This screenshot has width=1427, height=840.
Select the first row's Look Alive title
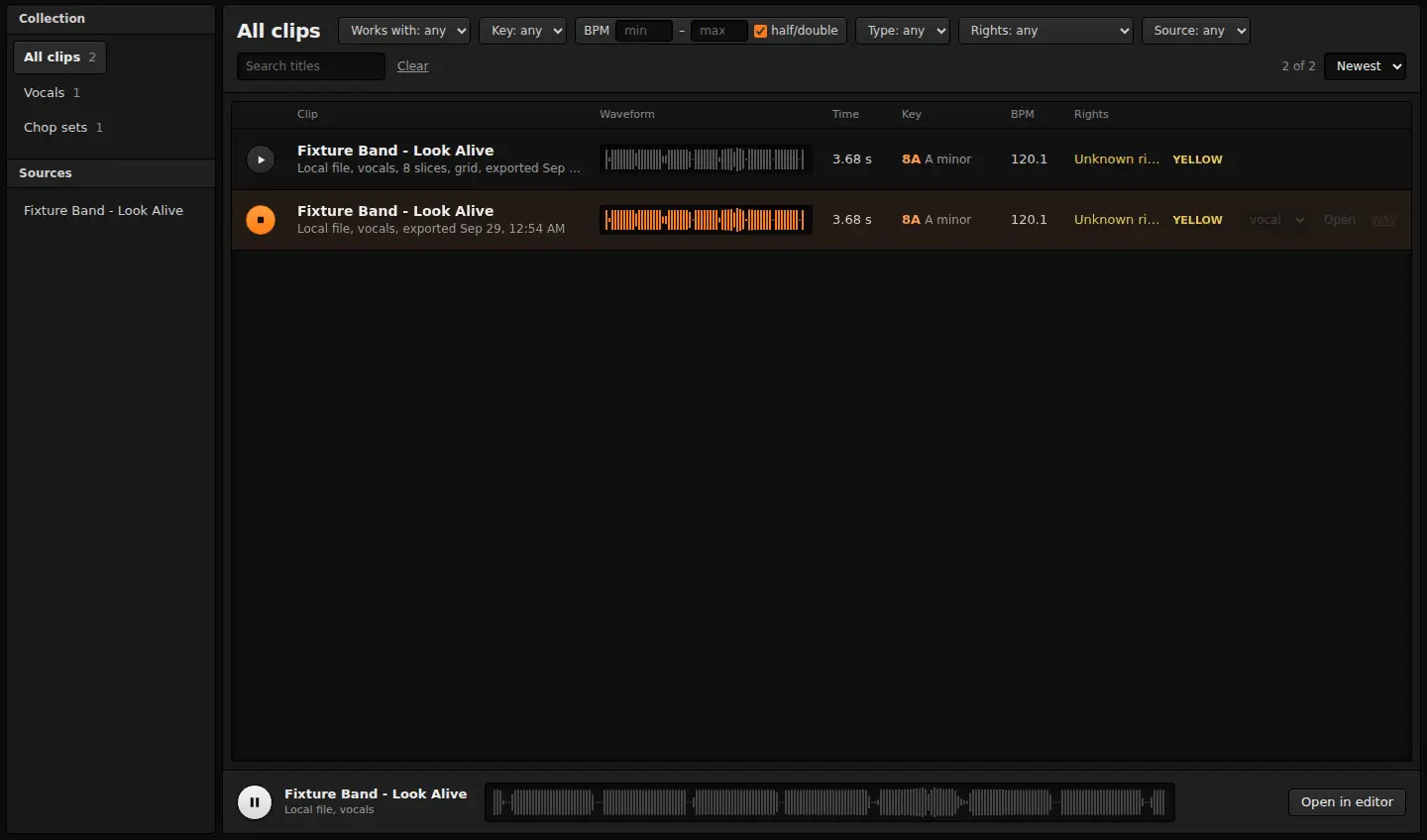(x=395, y=151)
